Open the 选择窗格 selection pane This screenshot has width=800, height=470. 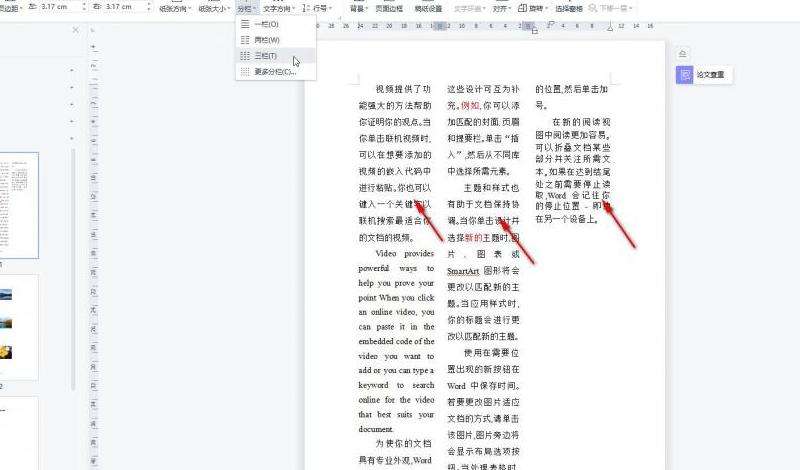(568, 8)
